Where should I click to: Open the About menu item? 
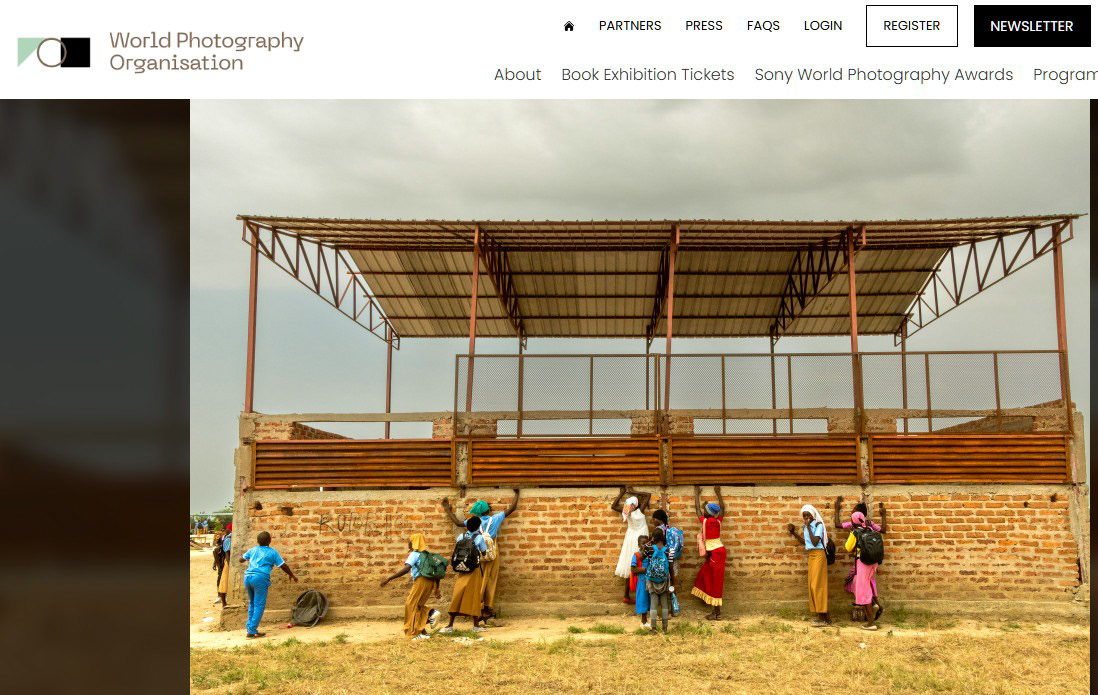[x=517, y=74]
